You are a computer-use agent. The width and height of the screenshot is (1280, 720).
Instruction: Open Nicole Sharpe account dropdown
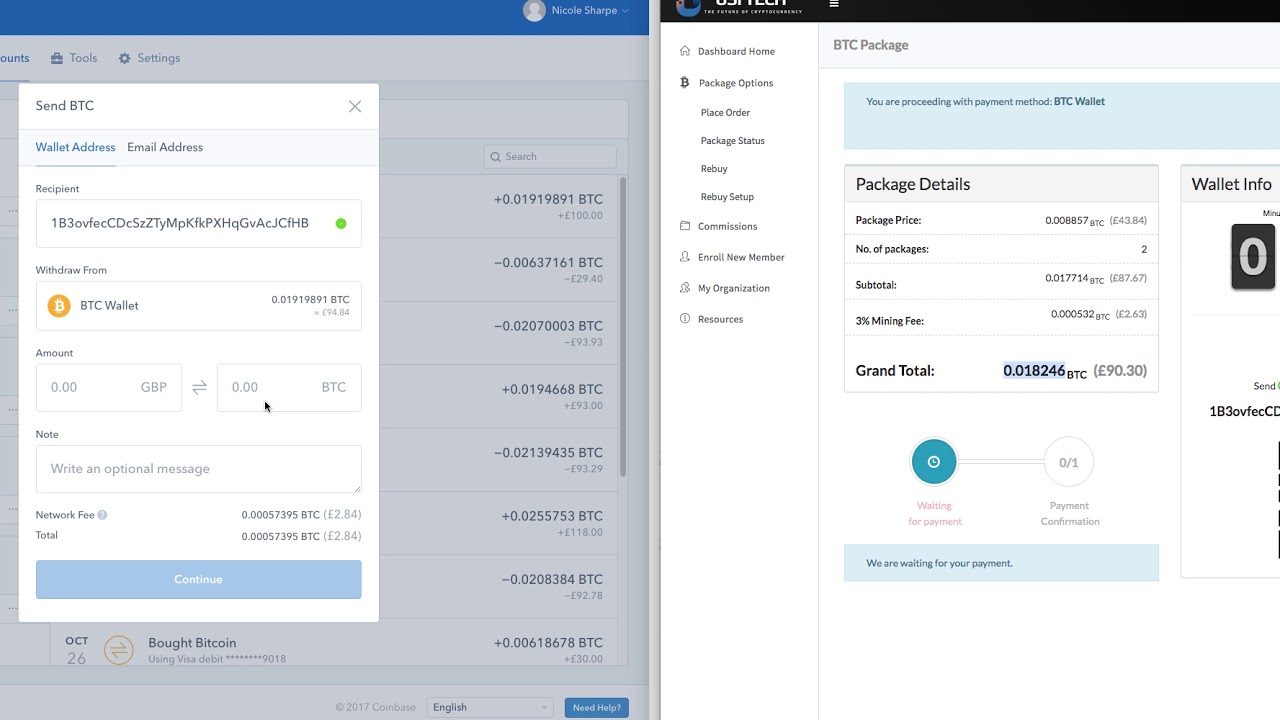click(x=577, y=11)
